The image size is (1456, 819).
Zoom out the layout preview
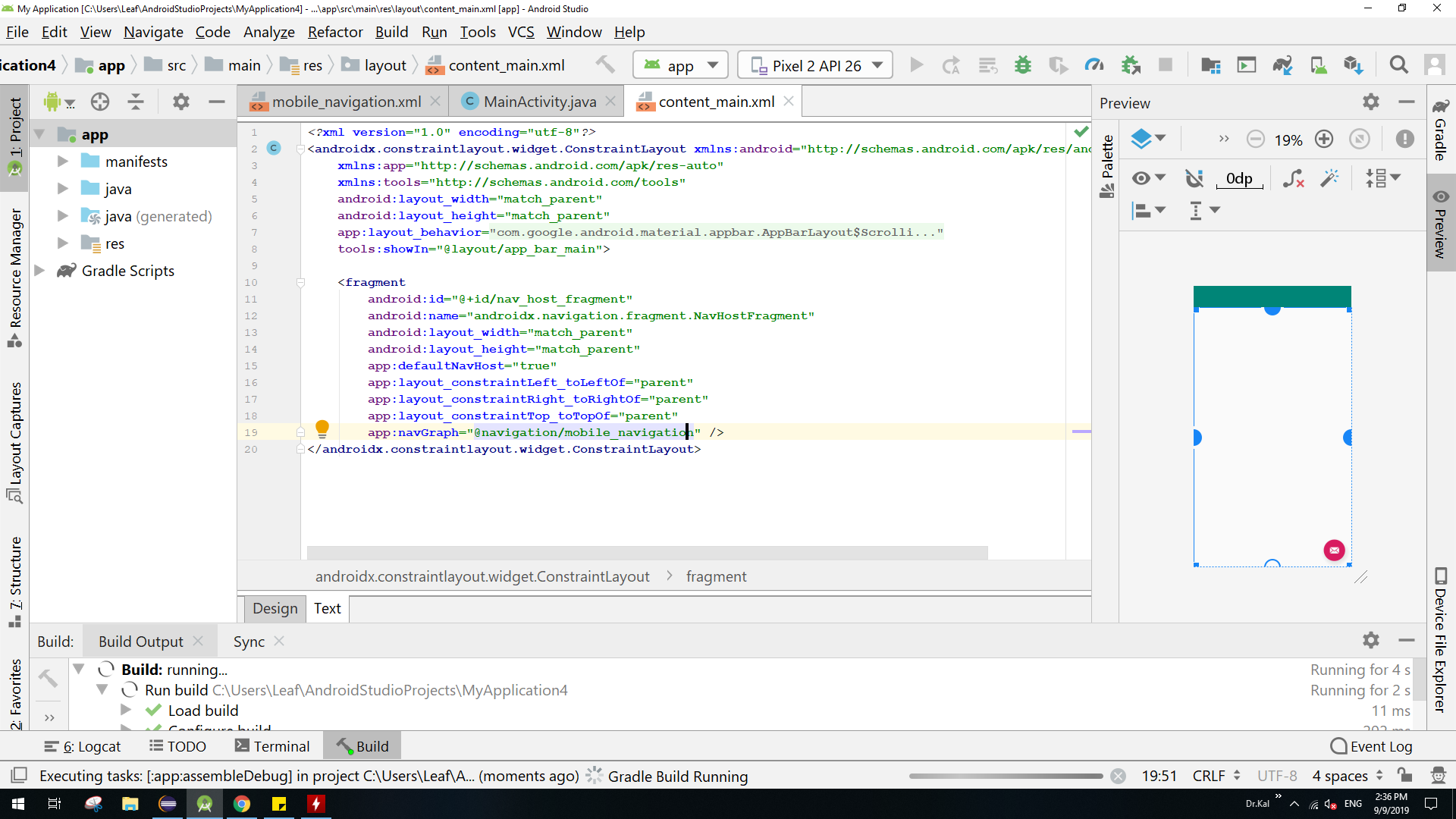coord(1256,139)
